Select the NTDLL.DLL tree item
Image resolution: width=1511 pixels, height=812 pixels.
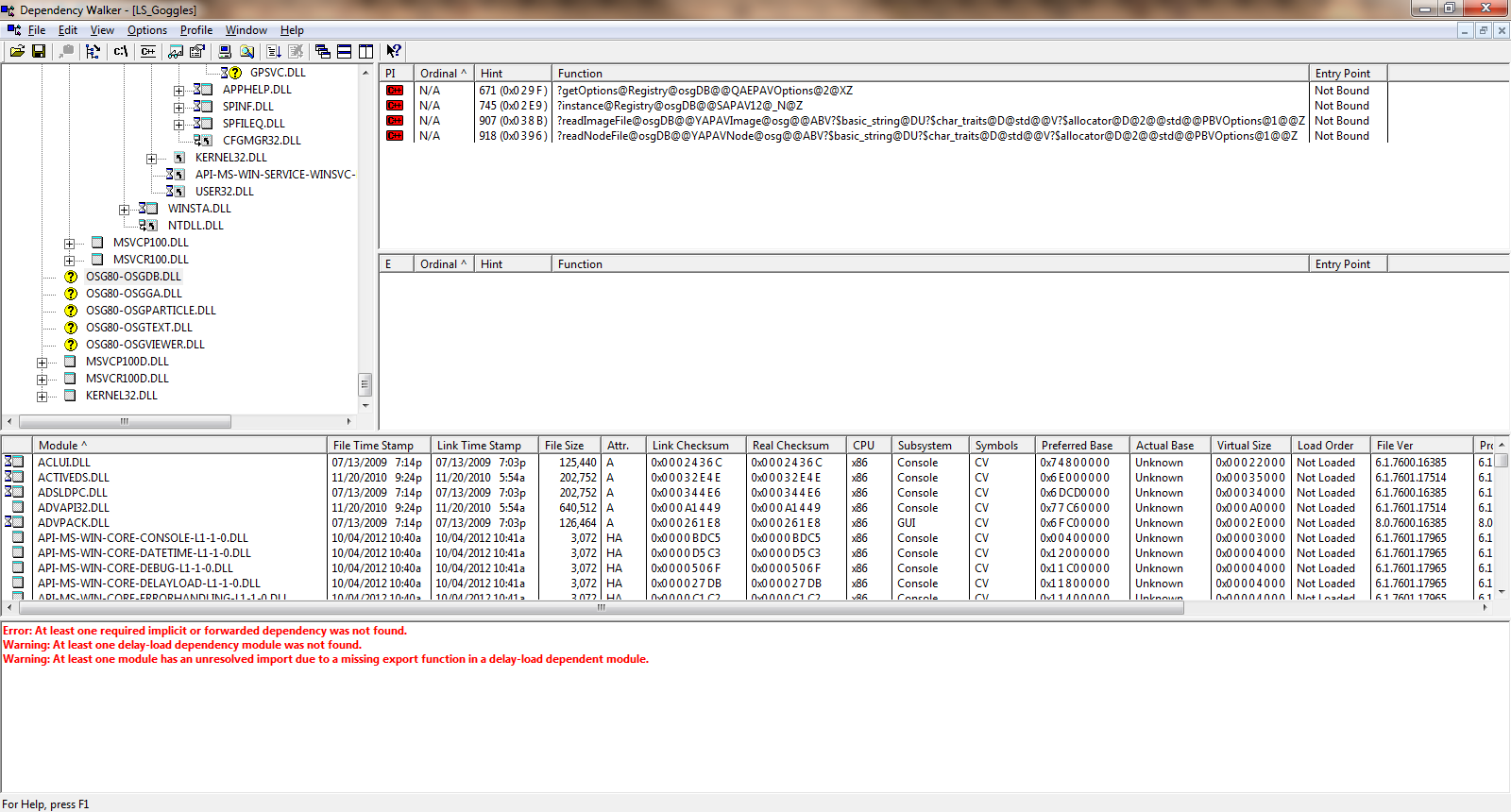(195, 226)
